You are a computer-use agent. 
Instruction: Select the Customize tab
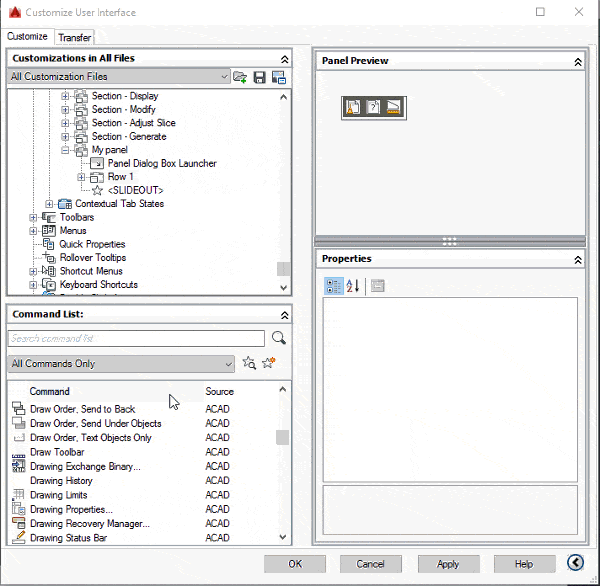27,37
